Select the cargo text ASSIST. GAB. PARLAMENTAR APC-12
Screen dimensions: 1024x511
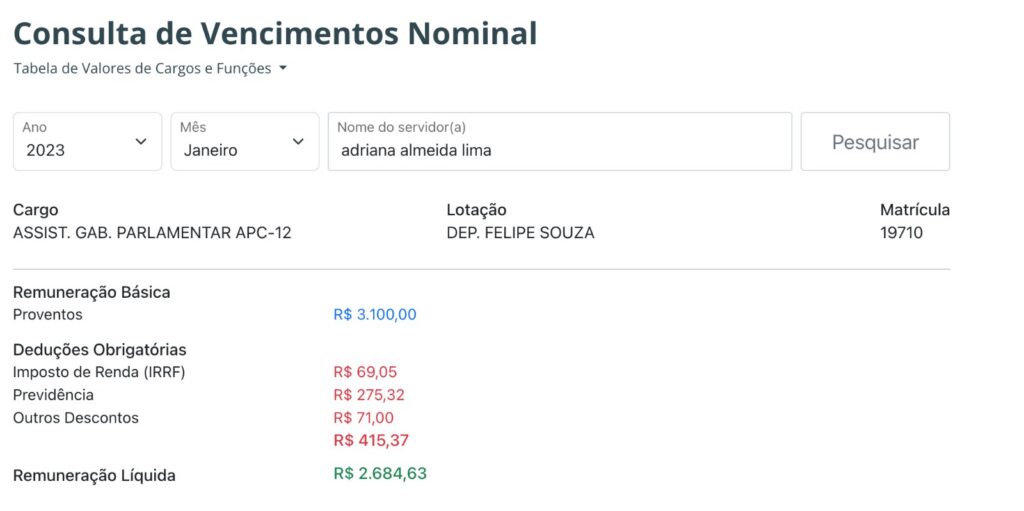[x=152, y=233]
